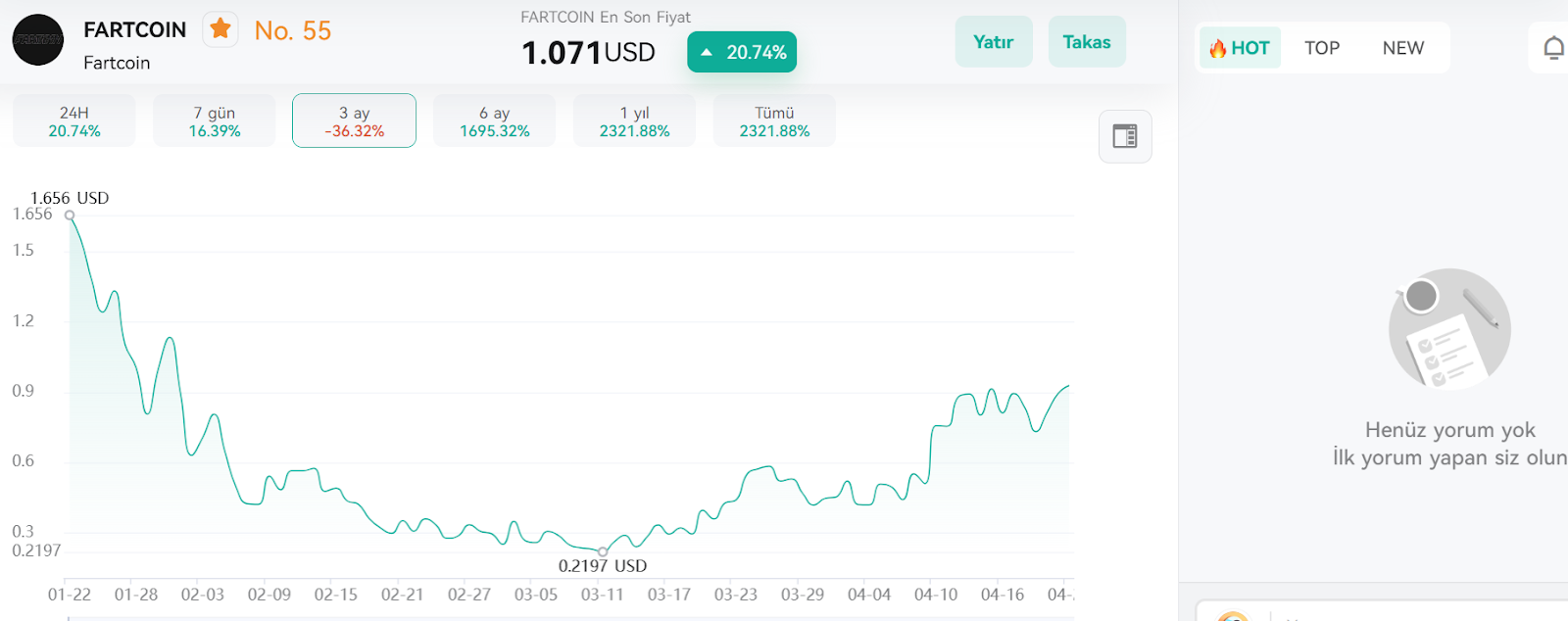1568x621 pixels.
Task: Click the Fartcoin round logo
Action: coord(38,40)
